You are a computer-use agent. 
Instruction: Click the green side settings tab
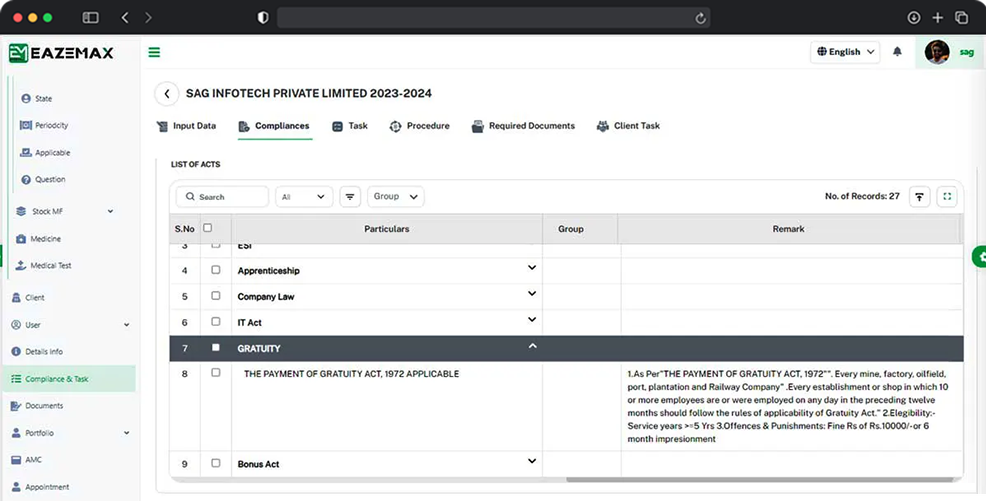(x=980, y=256)
